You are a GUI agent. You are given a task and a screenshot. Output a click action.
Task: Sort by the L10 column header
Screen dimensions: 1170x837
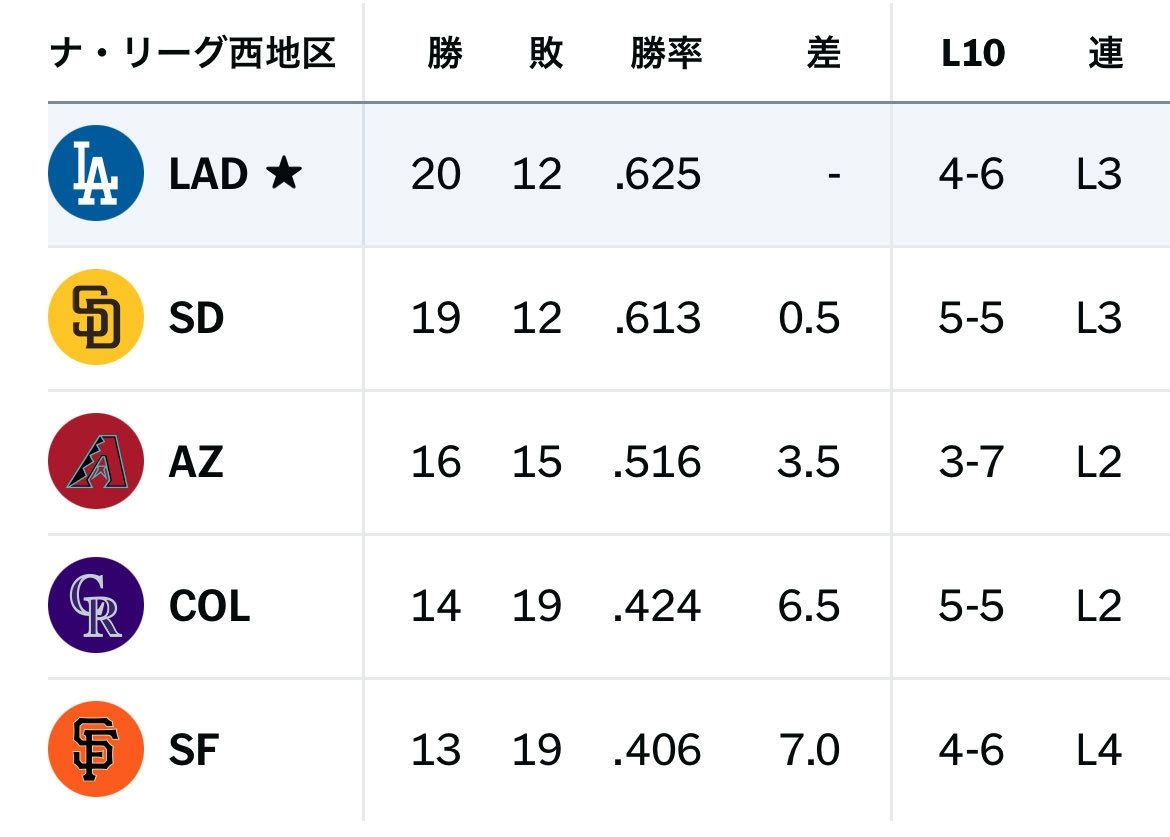pos(973,53)
